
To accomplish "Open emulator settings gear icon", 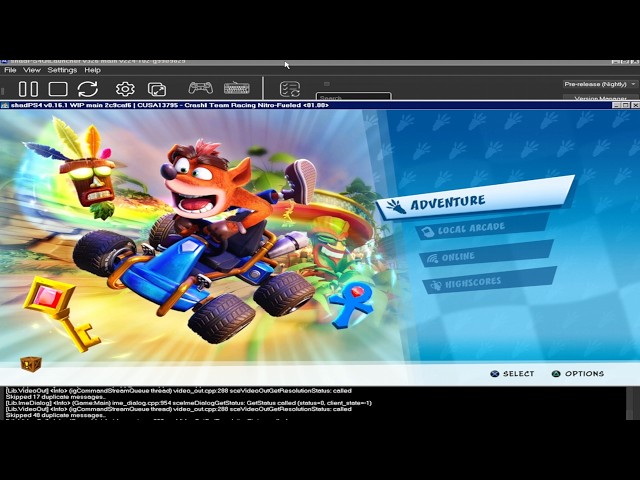I will pyautogui.click(x=125, y=89).
